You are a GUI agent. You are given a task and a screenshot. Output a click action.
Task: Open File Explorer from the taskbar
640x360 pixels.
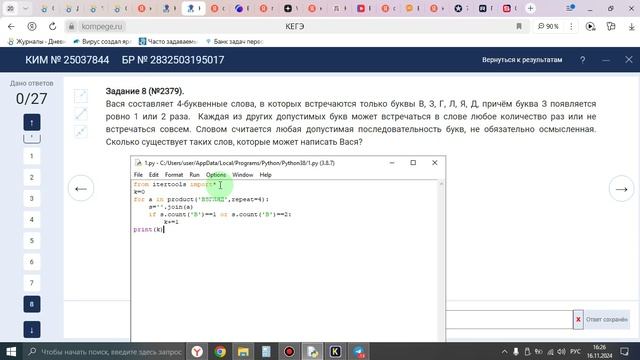click(243, 351)
